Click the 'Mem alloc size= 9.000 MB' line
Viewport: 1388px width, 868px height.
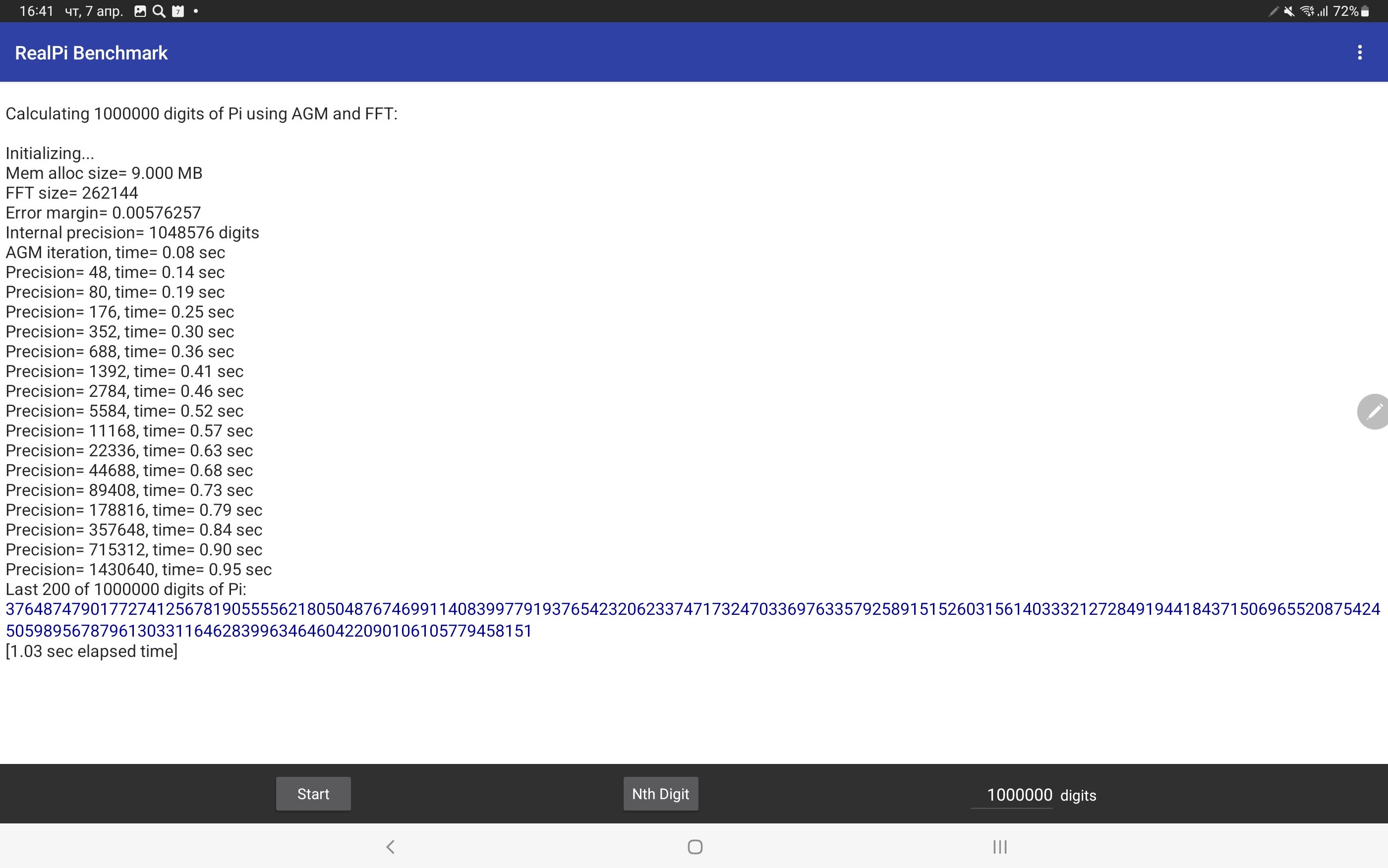coord(104,173)
